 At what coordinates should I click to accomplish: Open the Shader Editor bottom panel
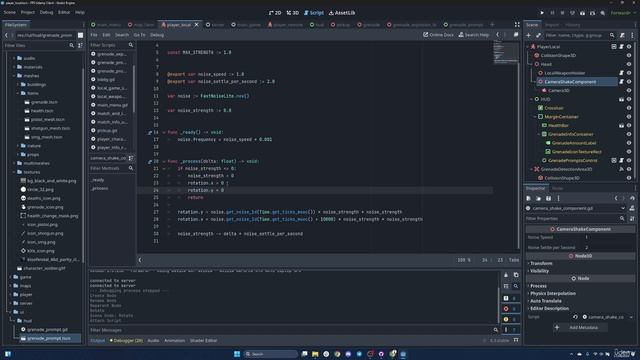203,340
